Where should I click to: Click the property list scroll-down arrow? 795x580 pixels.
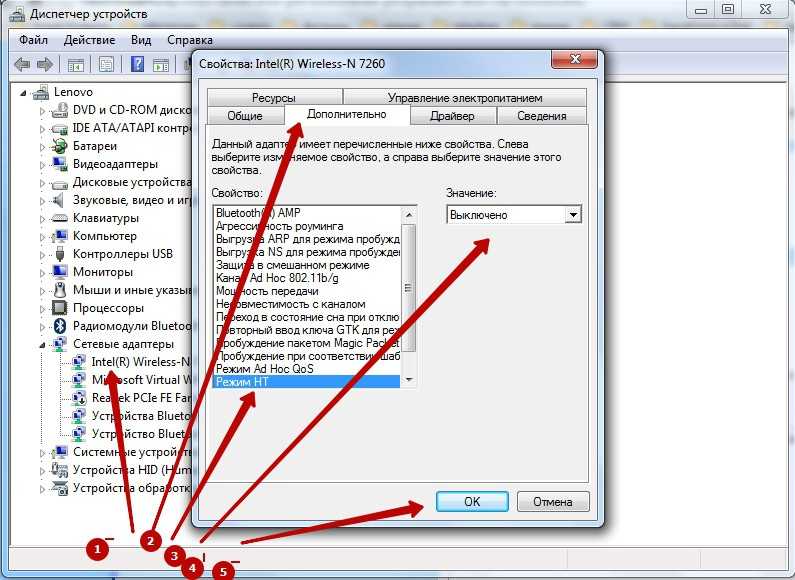pyautogui.click(x=409, y=380)
